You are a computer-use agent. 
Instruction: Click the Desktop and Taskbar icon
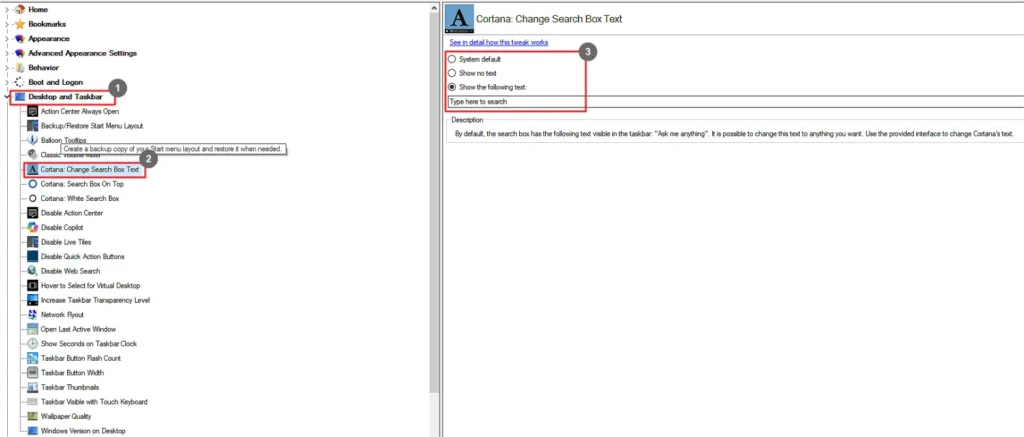(20, 97)
